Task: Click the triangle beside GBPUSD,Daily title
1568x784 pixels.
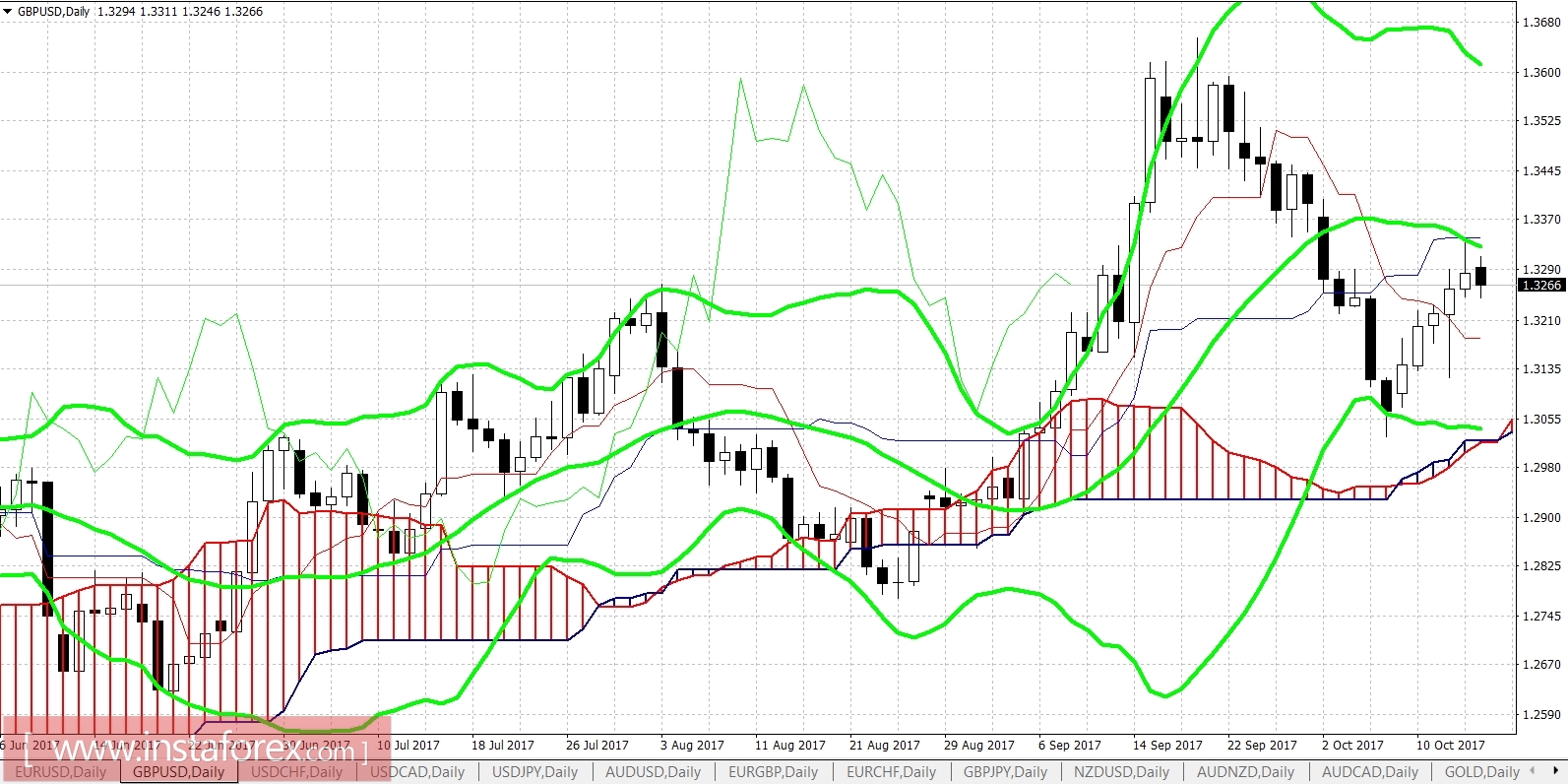Action: (x=8, y=12)
